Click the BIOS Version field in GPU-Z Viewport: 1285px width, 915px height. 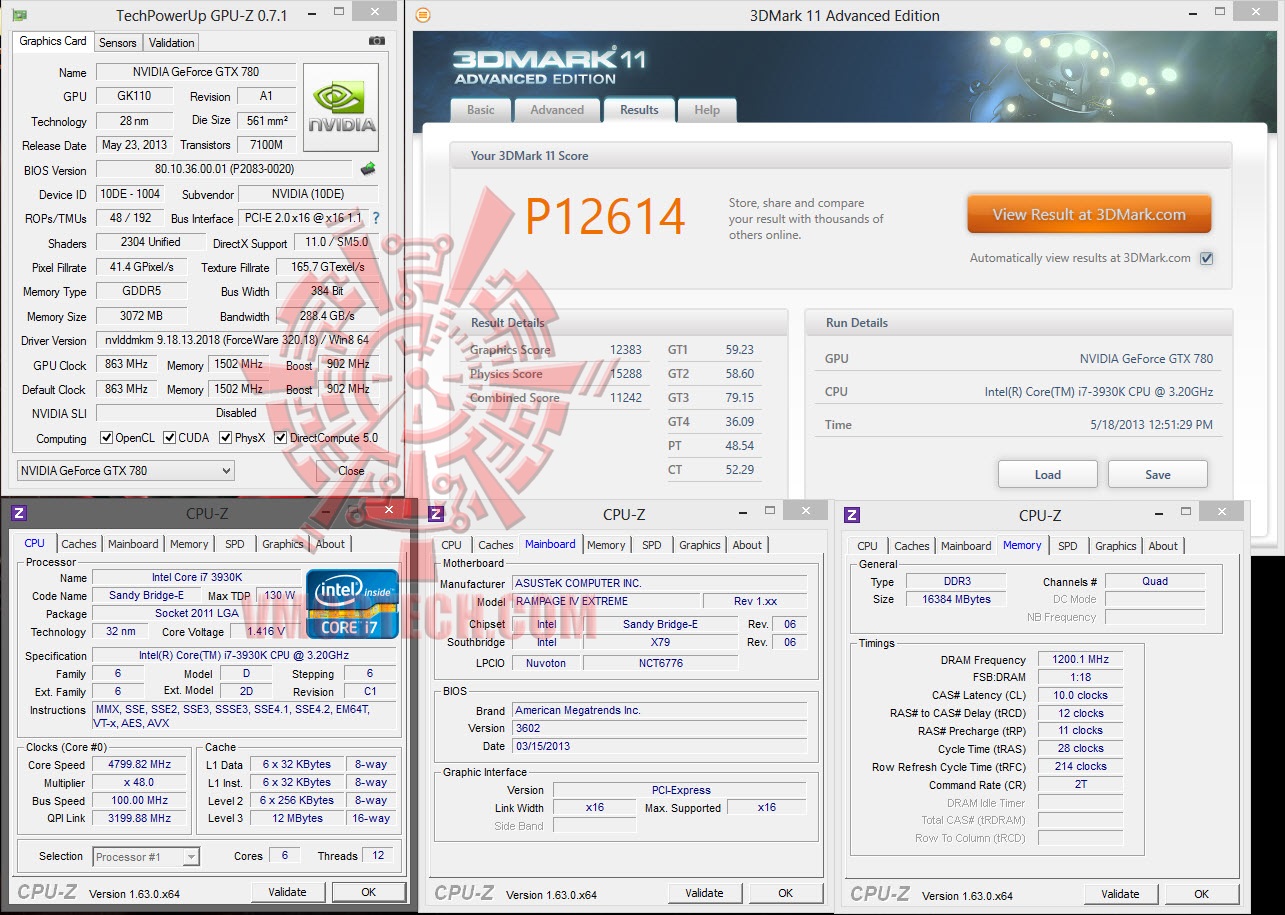tap(224, 169)
